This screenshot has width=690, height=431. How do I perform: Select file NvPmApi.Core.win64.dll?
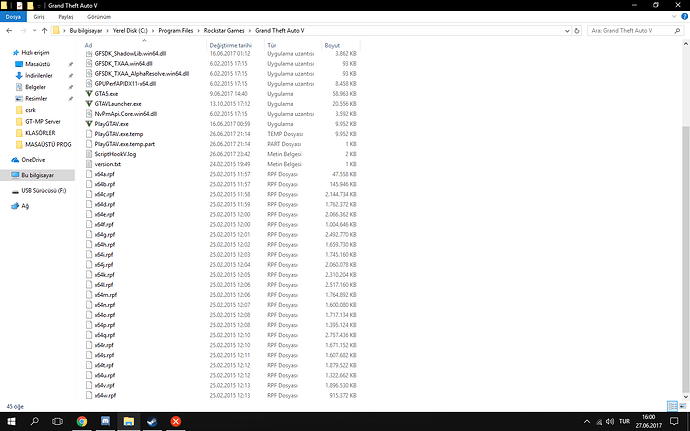pos(125,114)
